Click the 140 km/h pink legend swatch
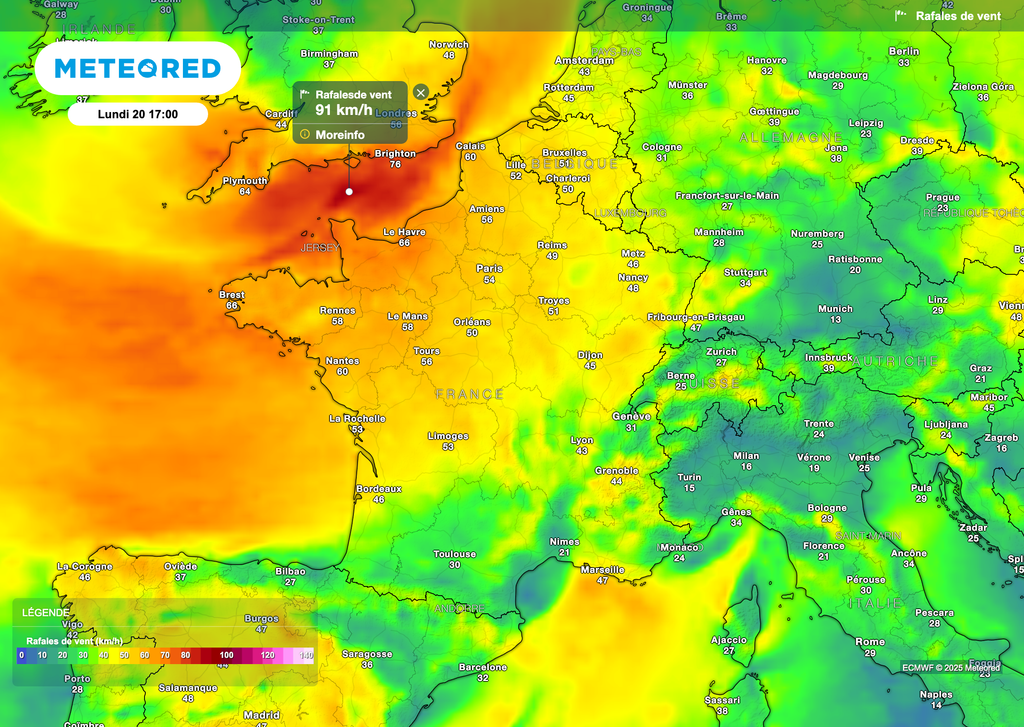The width and height of the screenshot is (1024, 727). pyautogui.click(x=306, y=655)
